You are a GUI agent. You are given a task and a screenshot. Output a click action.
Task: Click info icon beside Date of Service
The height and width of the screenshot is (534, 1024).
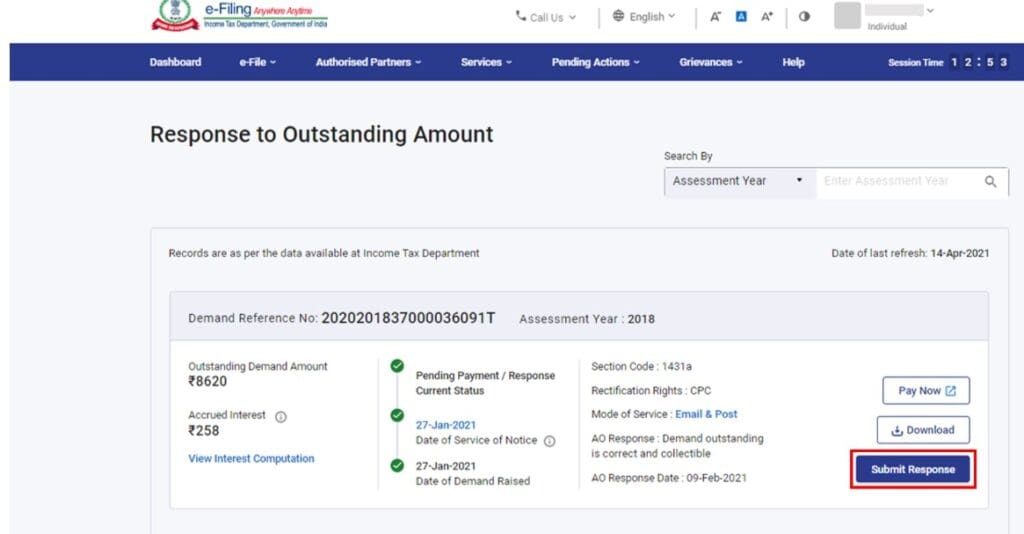pos(549,441)
